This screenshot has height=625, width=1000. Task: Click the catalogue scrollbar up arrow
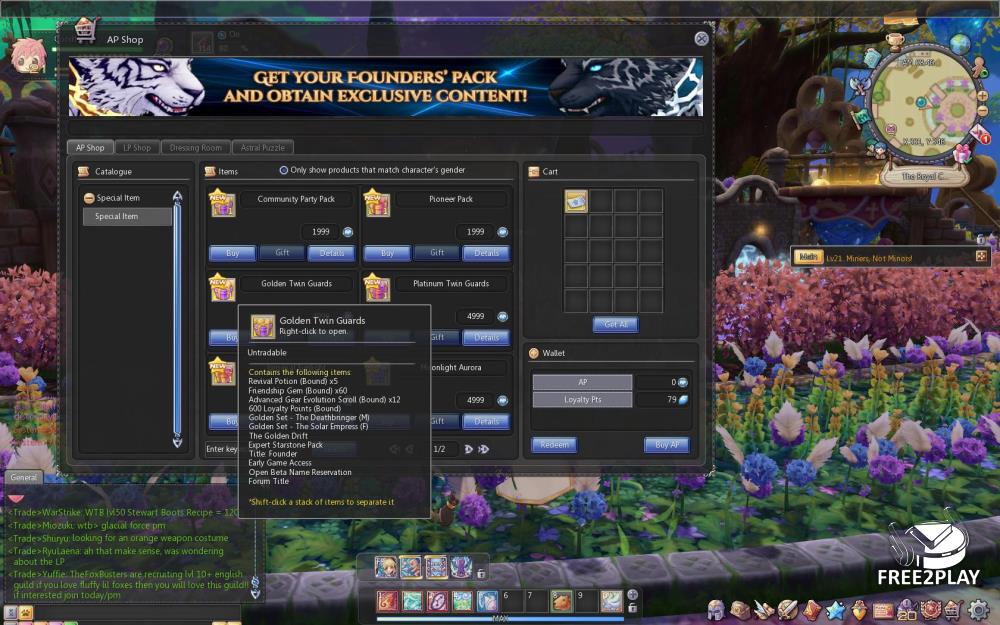pyautogui.click(x=177, y=196)
